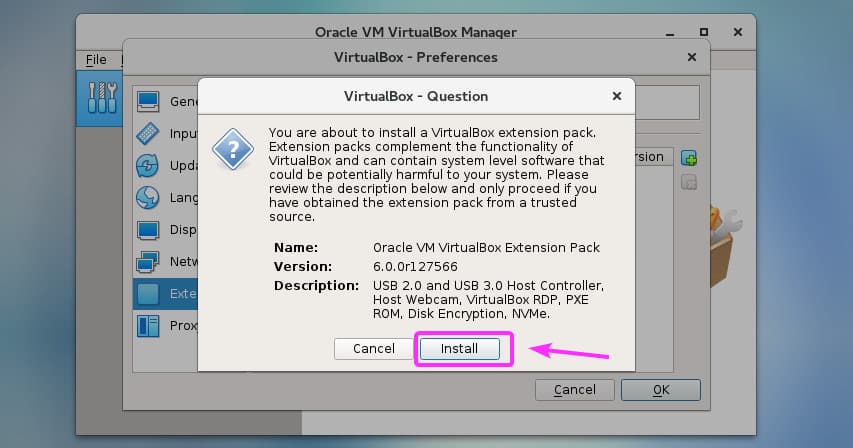Close the VirtualBox Question dialog
Screen dimensions: 853x448
[614, 96]
